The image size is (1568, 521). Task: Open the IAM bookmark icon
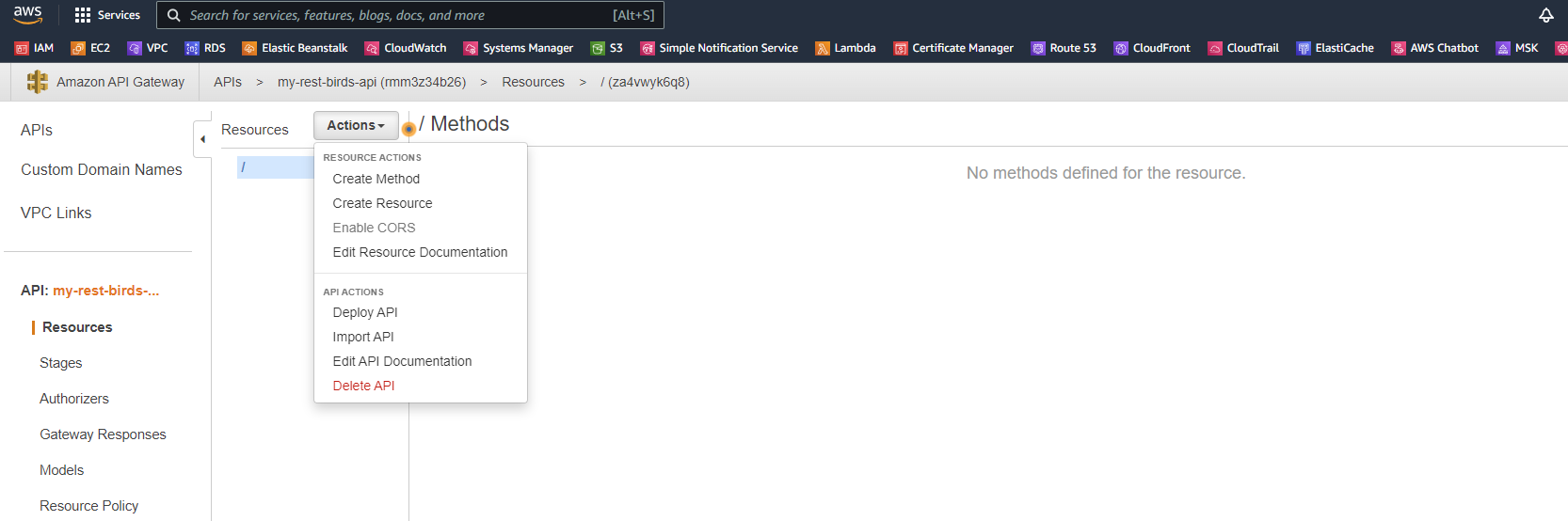22,48
